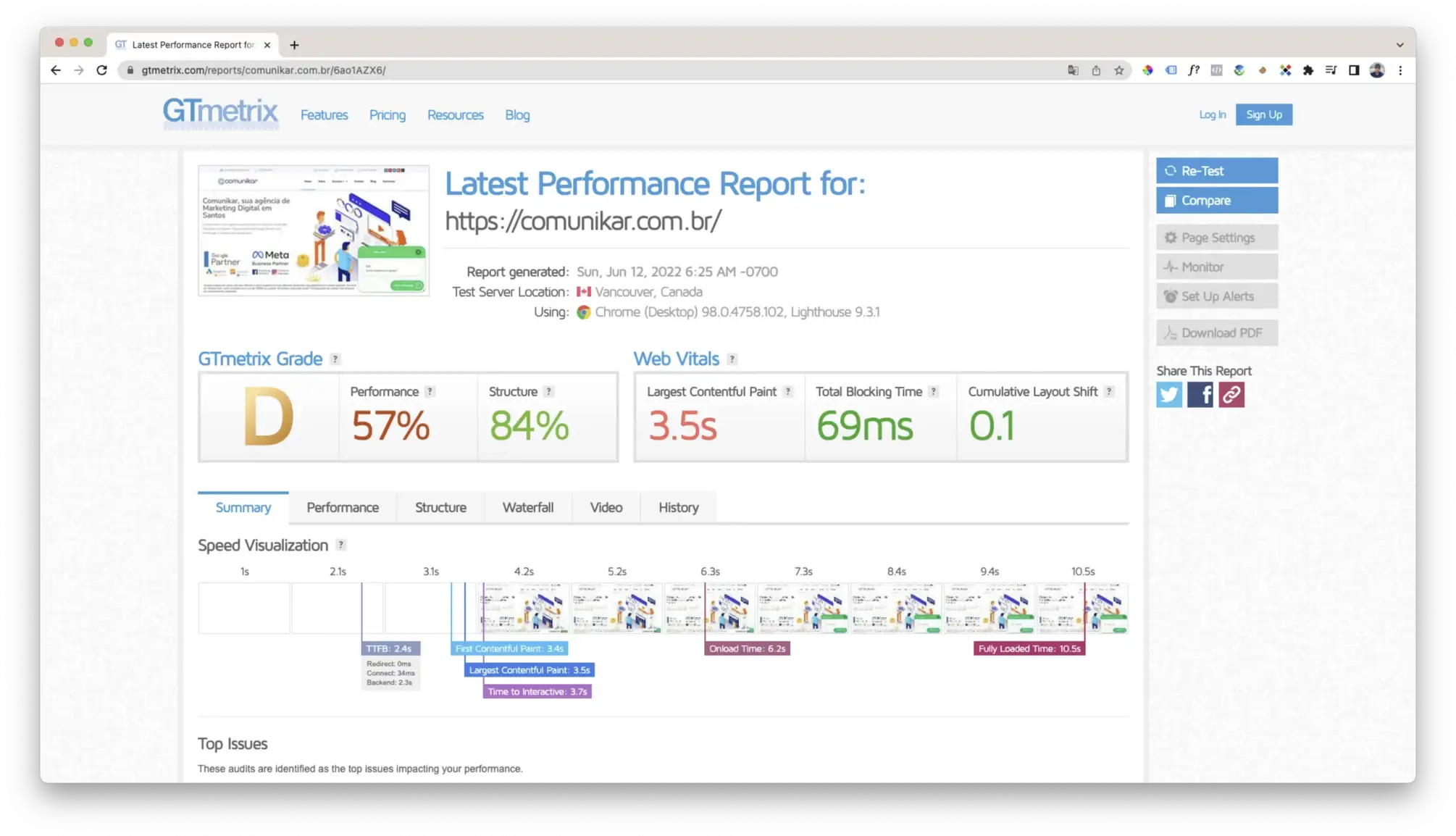Viewport: 1456px width, 836px height.
Task: Copy the report link icon
Action: click(x=1231, y=395)
